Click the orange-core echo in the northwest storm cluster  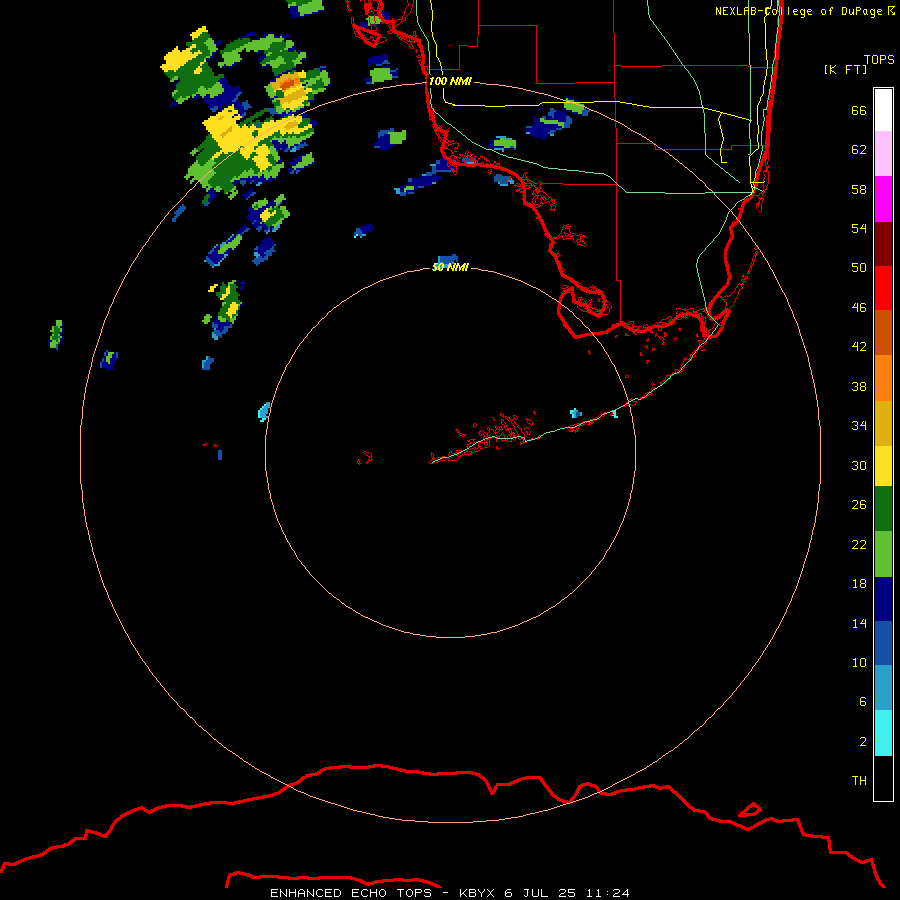coord(290,86)
